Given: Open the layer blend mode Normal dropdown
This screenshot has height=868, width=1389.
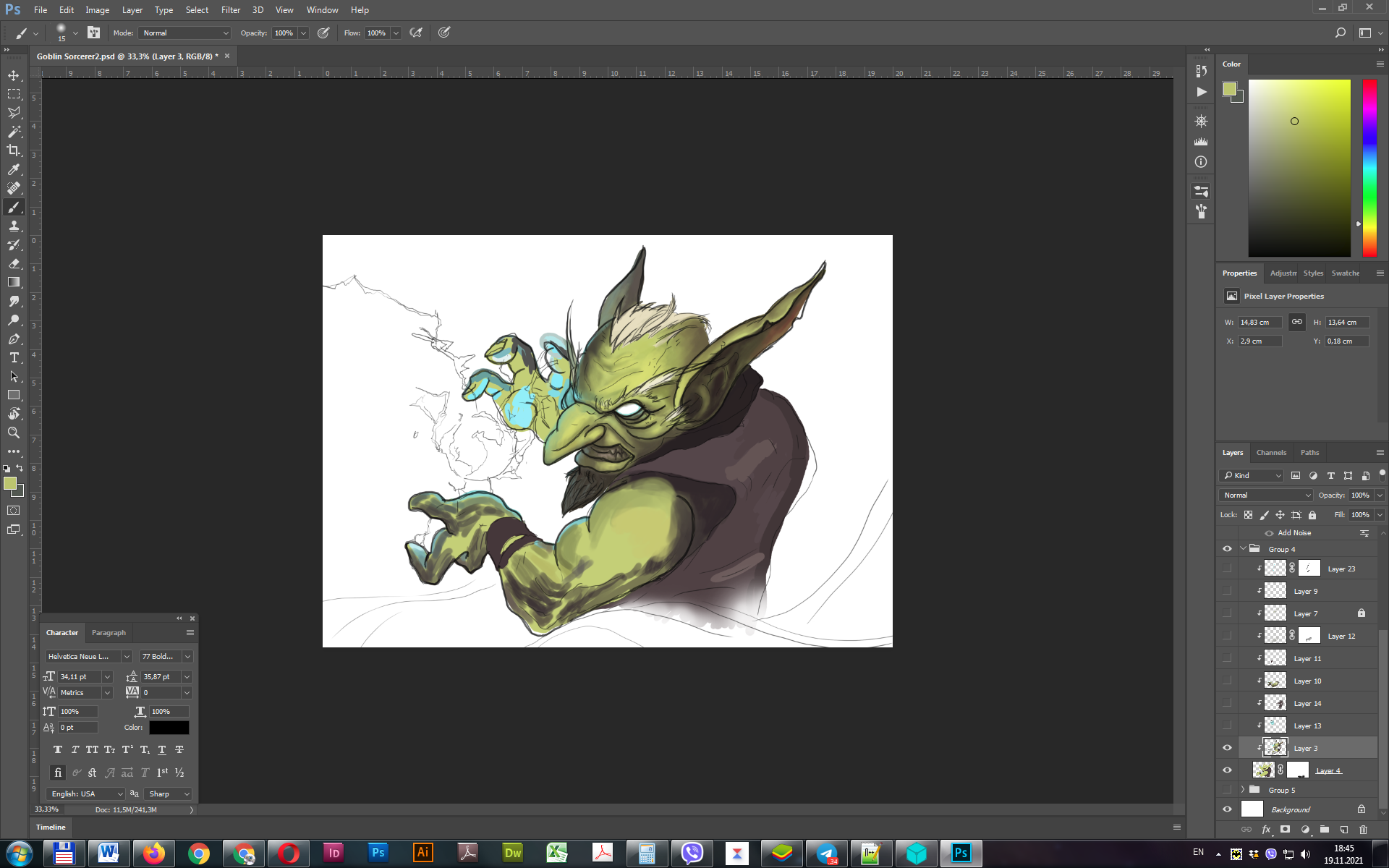Looking at the screenshot, I should click(1266, 495).
